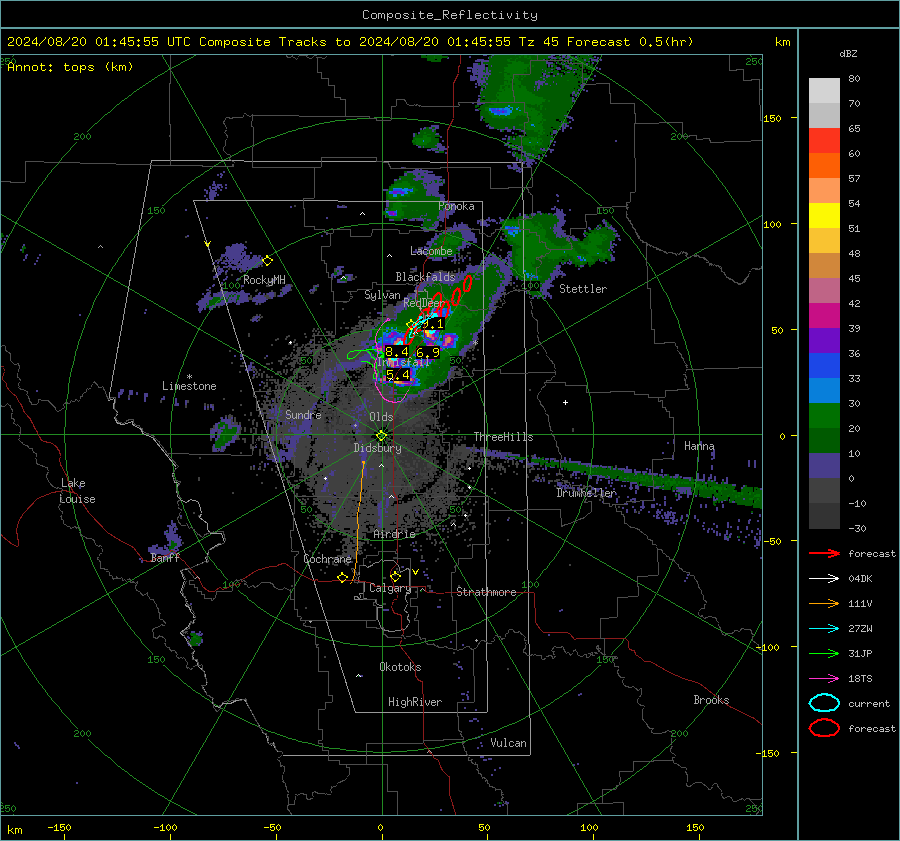Click the dBZ legend heading
This screenshot has height=841, width=900.
(848, 54)
